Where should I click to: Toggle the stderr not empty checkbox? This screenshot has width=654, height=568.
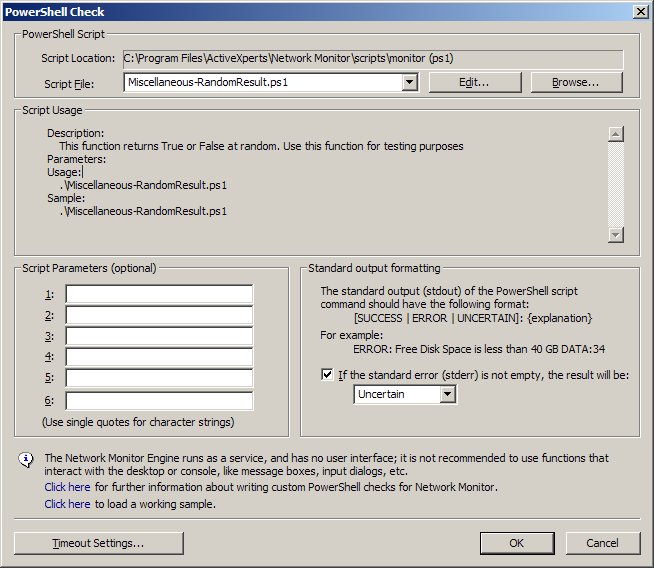327,374
